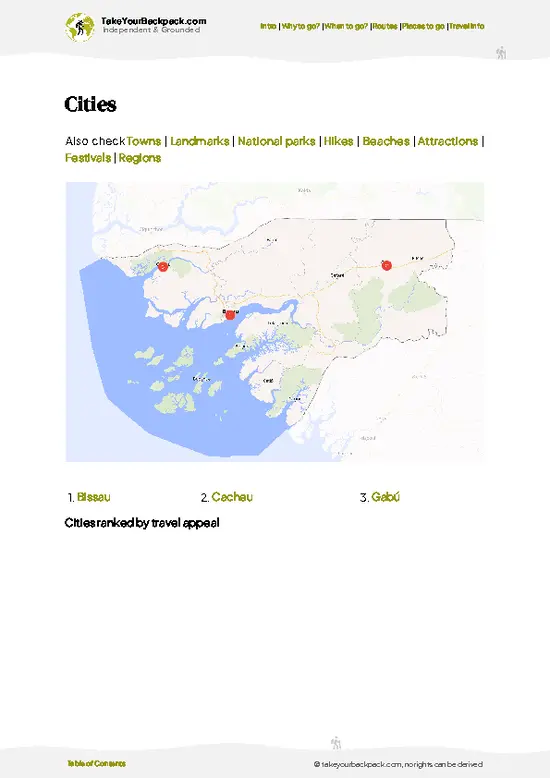Open the Intro navigation link
Image resolution: width=550 pixels, height=778 pixels.
tap(268, 26)
